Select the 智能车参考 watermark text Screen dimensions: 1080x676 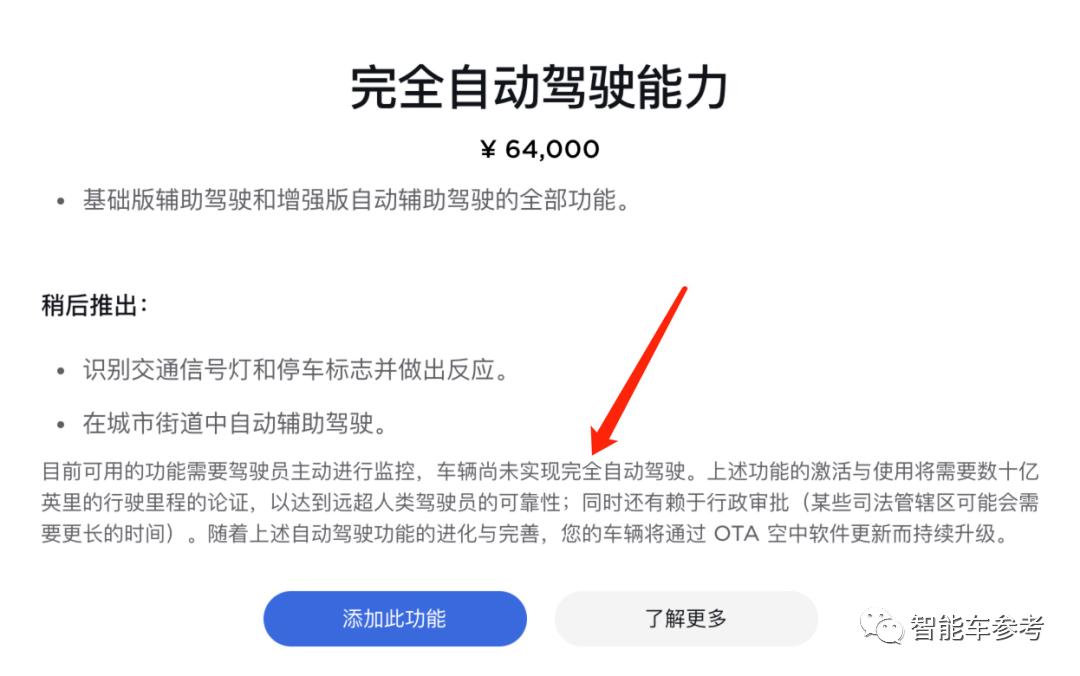point(977,627)
